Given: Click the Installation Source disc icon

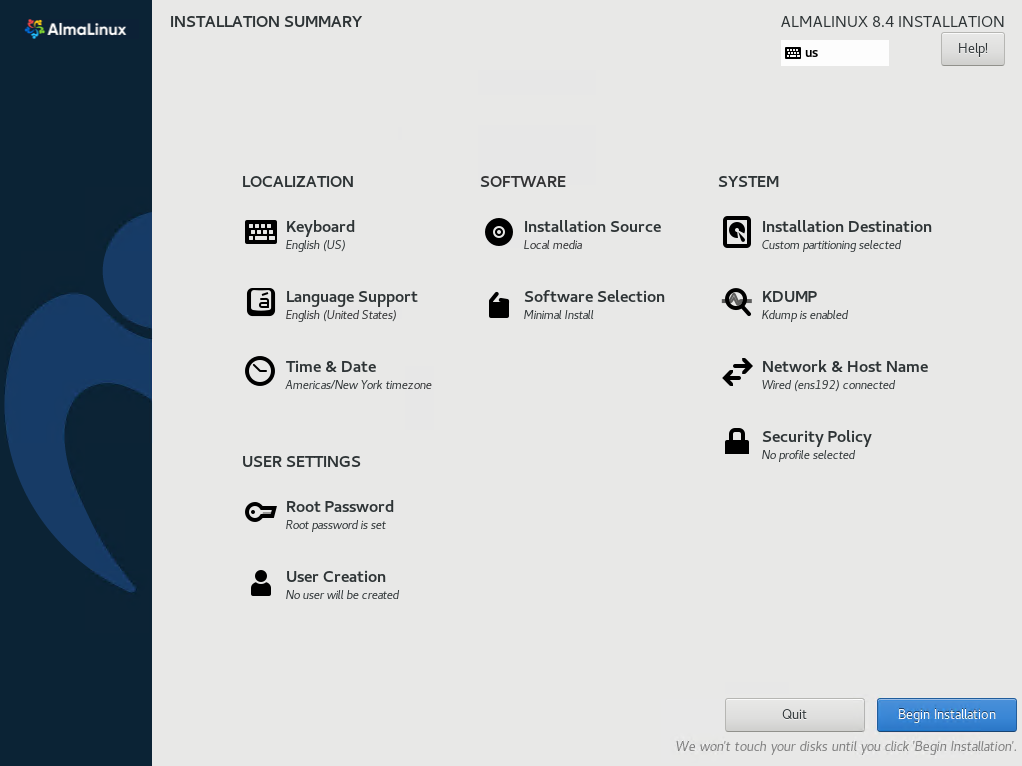Looking at the screenshot, I should tap(499, 232).
